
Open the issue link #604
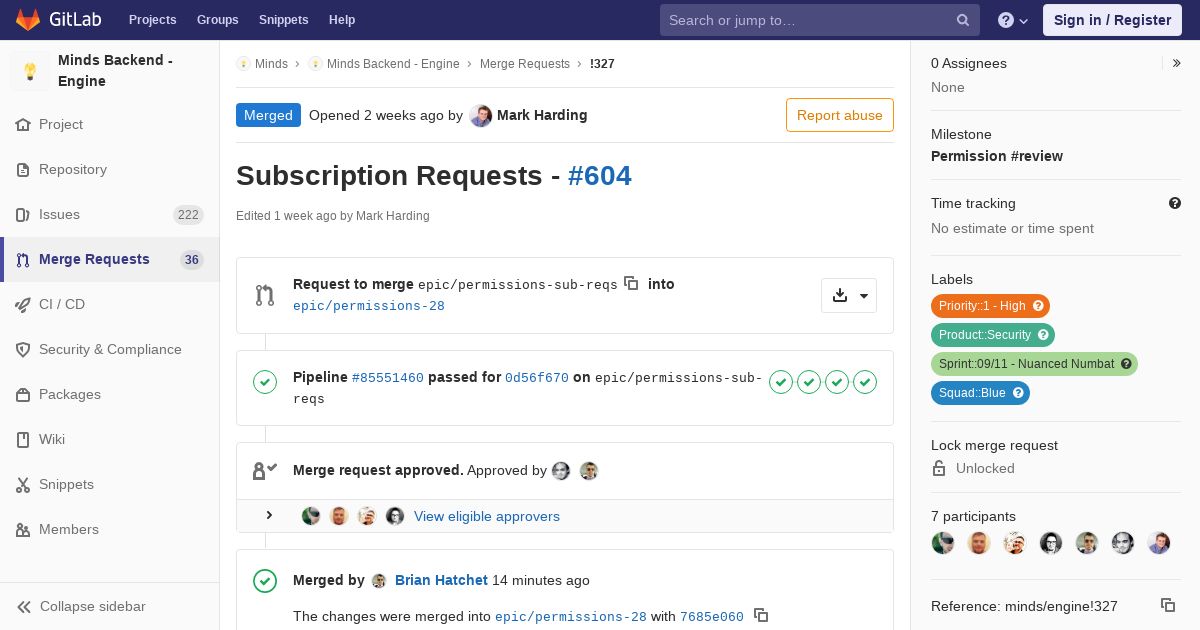600,176
